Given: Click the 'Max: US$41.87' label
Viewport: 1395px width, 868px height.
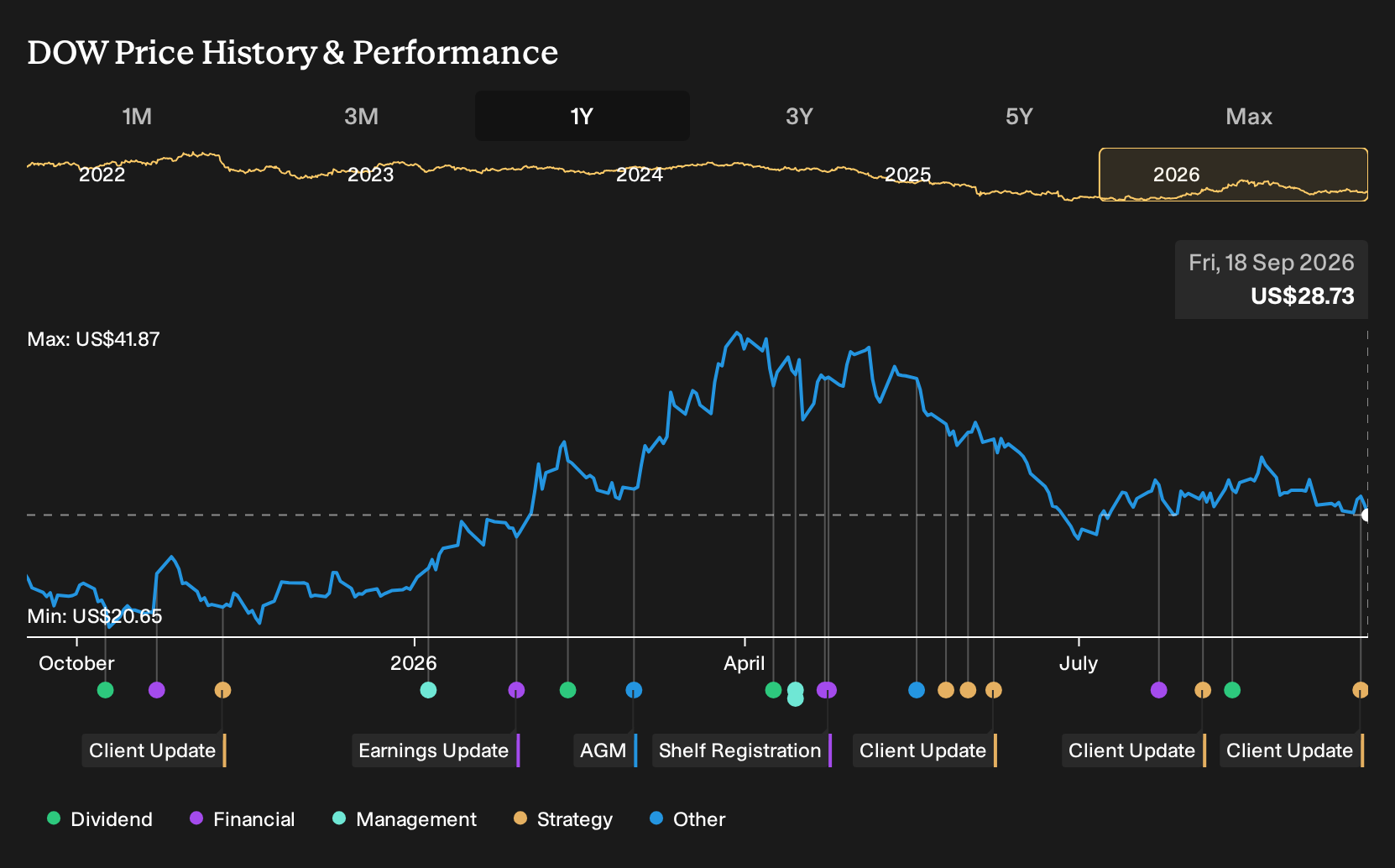Looking at the screenshot, I should (93, 339).
